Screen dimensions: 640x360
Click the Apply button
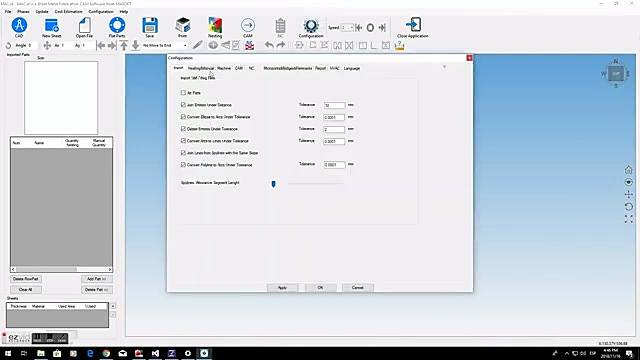[x=282, y=288]
